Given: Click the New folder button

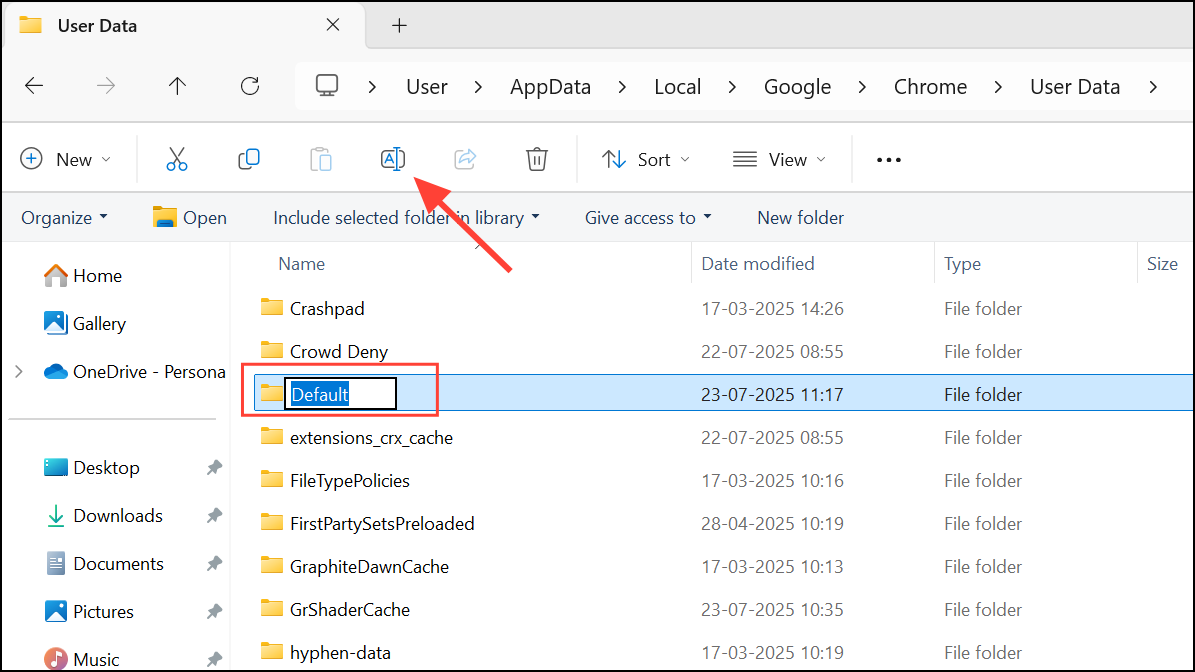Looking at the screenshot, I should point(800,217).
